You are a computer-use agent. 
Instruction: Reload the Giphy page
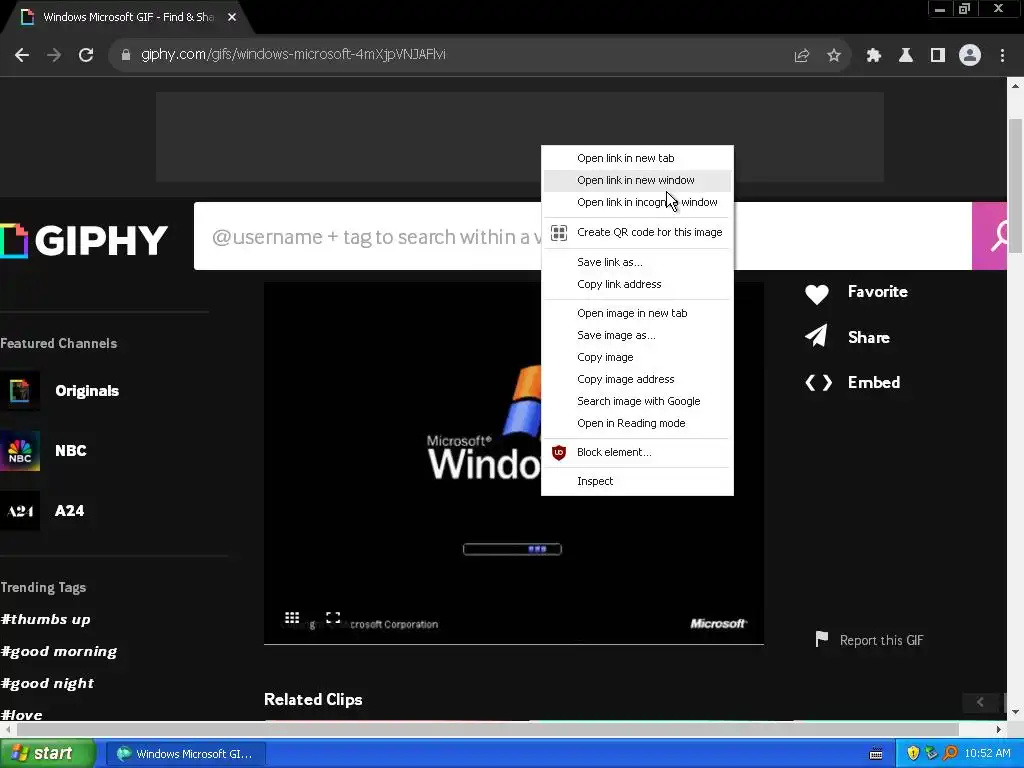86,55
